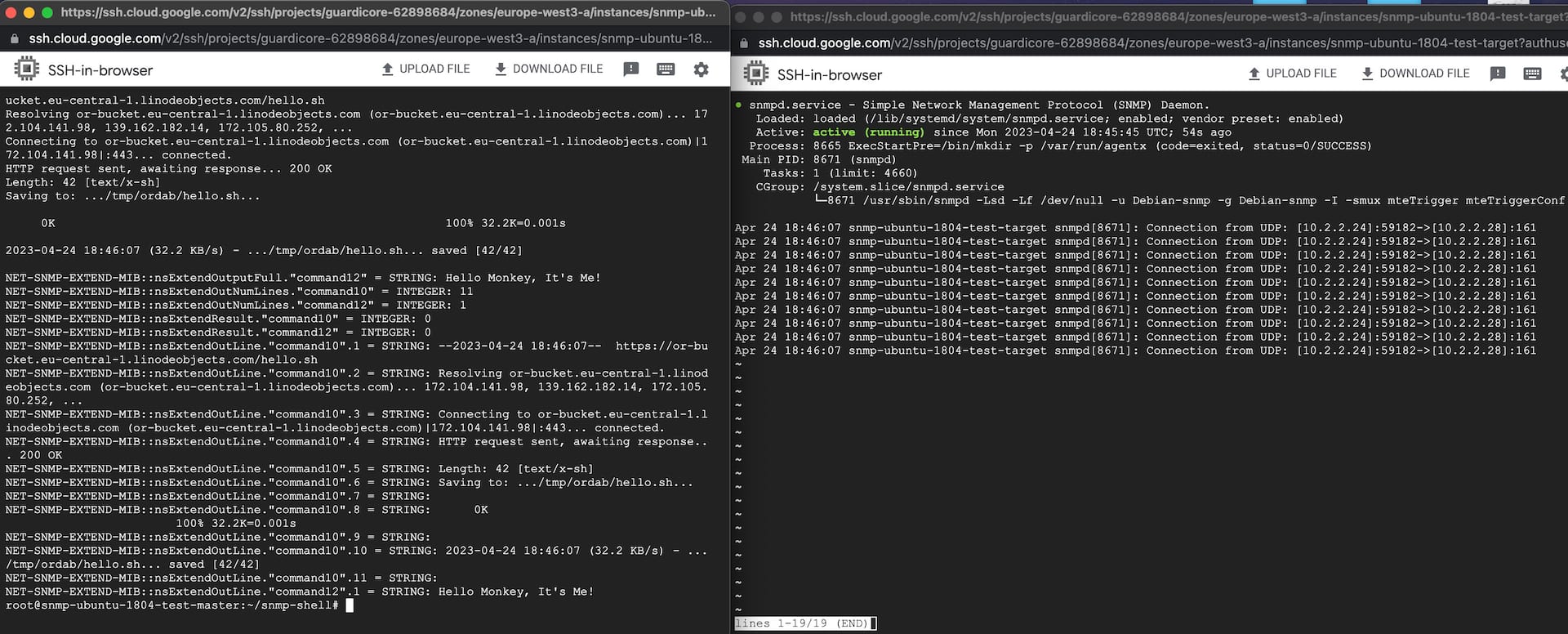The width and height of the screenshot is (1568, 634).
Task: Select the left window's address bar URL
Action: 369,38
